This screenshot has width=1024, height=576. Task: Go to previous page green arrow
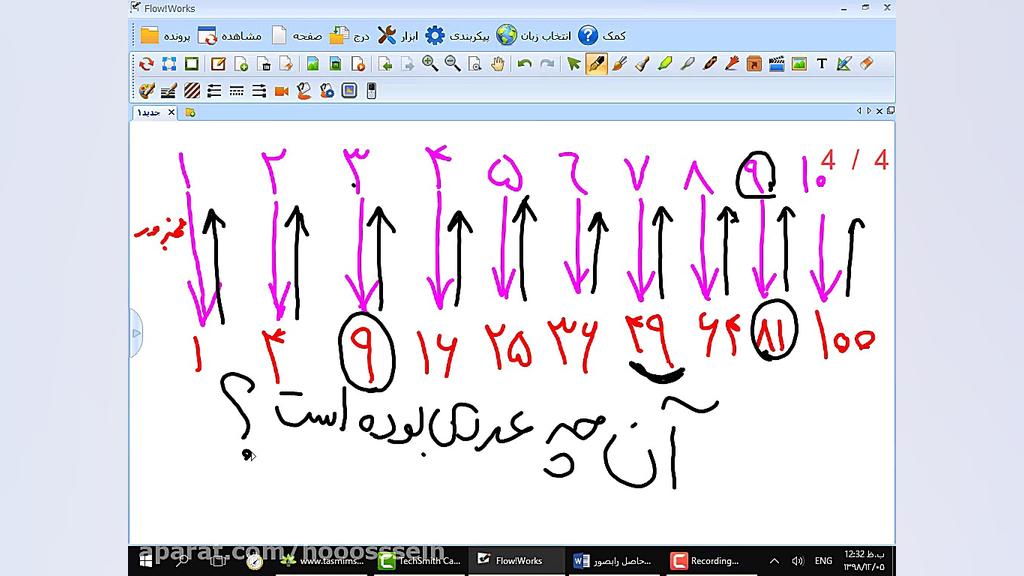point(385,64)
